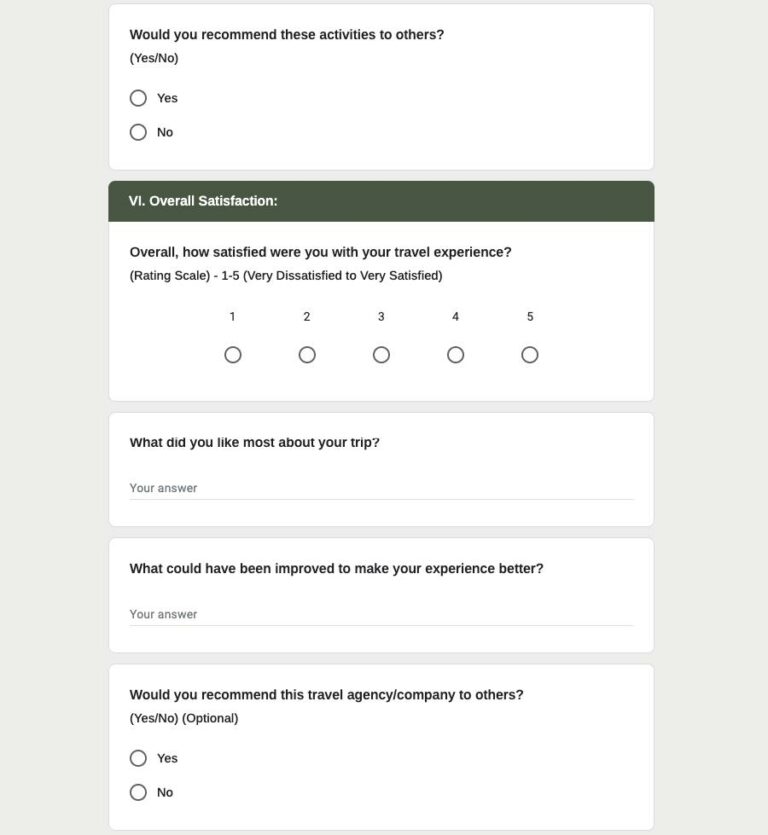Select No for recommending the travel agency
Screen dimensions: 768x835
pos(138,792)
